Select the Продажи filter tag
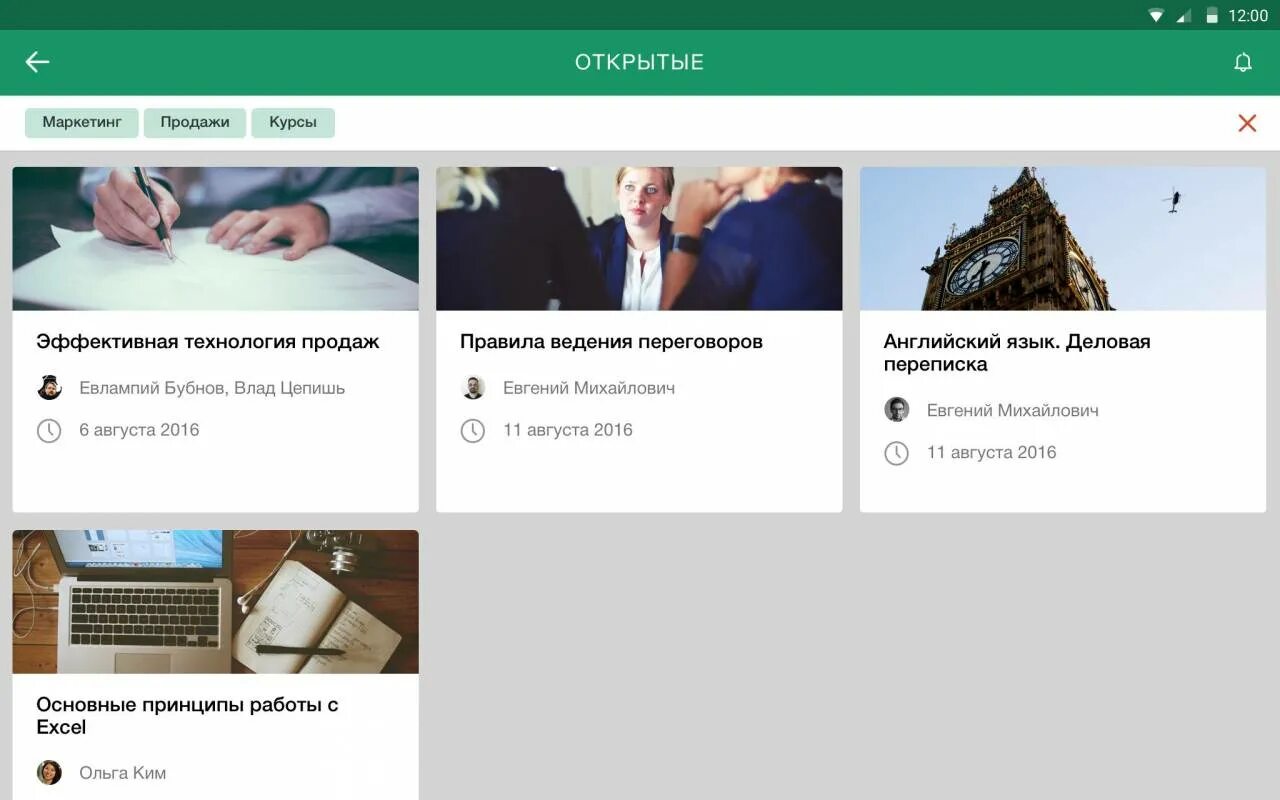Image resolution: width=1280 pixels, height=800 pixels. [x=195, y=122]
